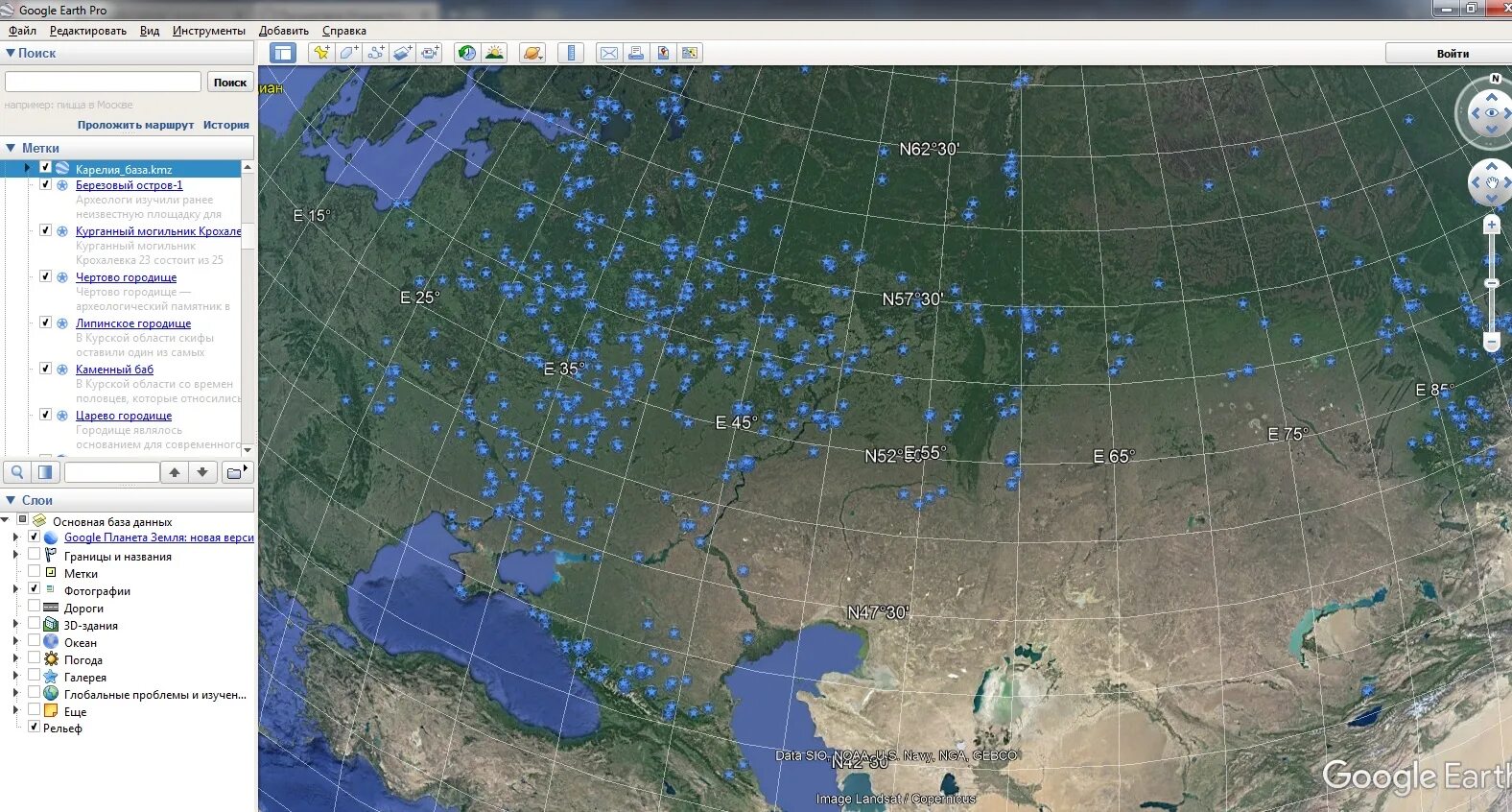Click the zoom-in plus button on slider

pyautogui.click(x=1491, y=225)
